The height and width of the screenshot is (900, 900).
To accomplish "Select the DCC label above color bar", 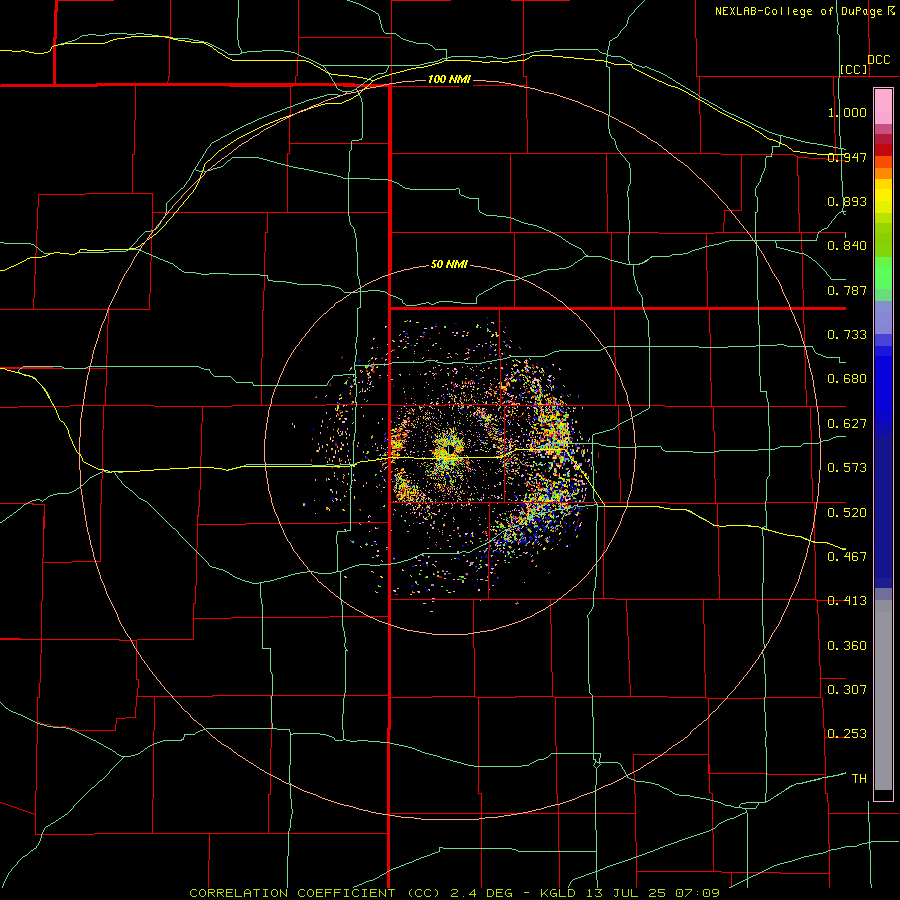I will [878, 60].
